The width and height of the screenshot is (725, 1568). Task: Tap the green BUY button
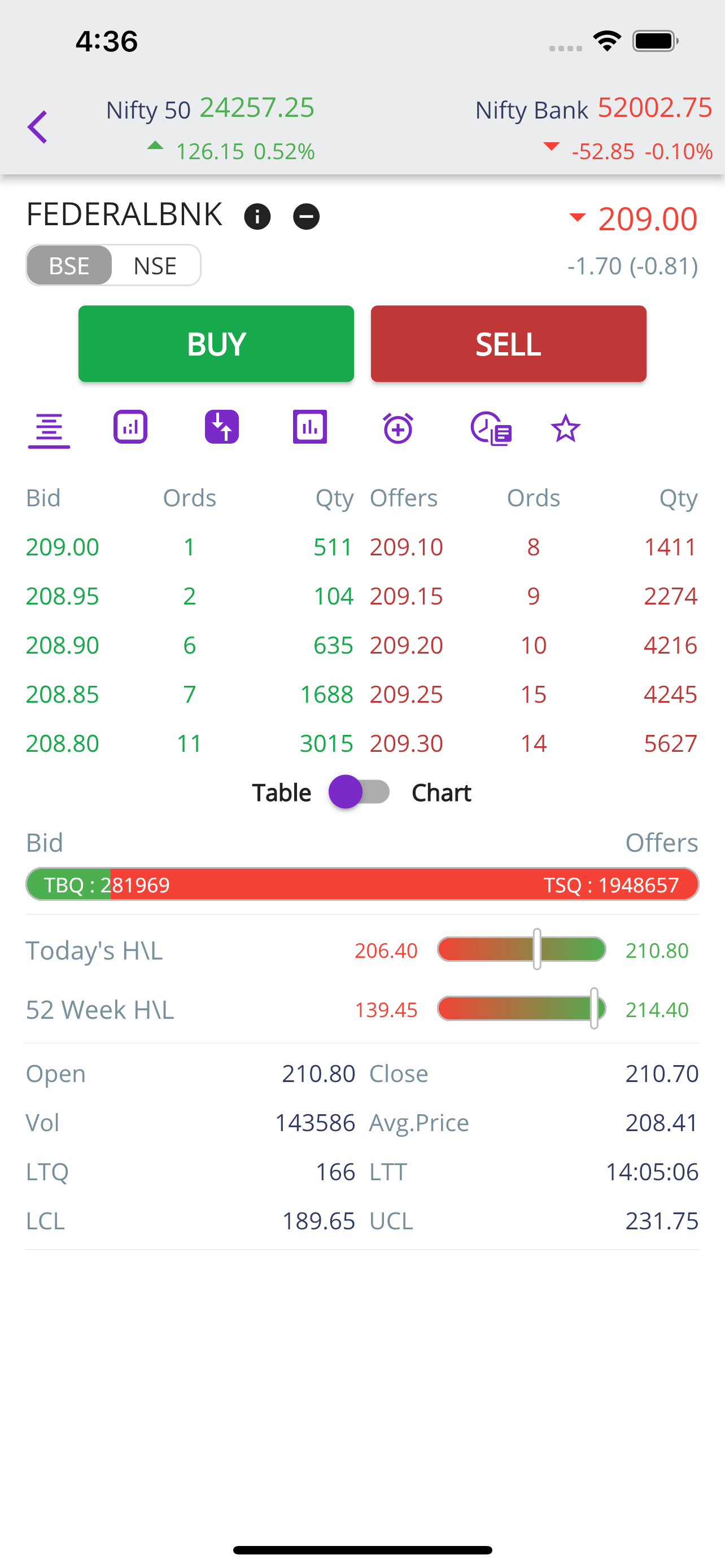pyautogui.click(x=216, y=344)
